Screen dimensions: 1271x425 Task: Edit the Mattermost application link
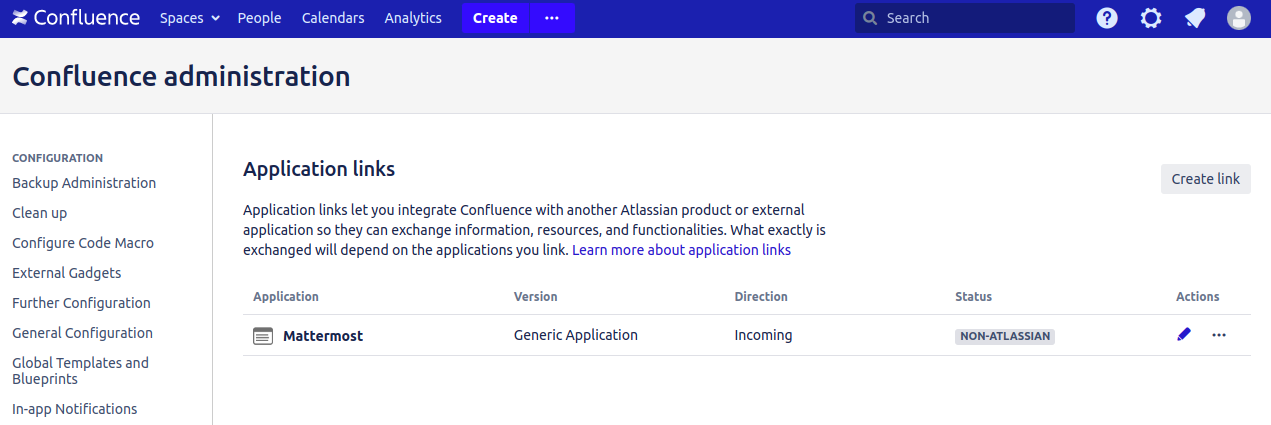(x=1184, y=335)
